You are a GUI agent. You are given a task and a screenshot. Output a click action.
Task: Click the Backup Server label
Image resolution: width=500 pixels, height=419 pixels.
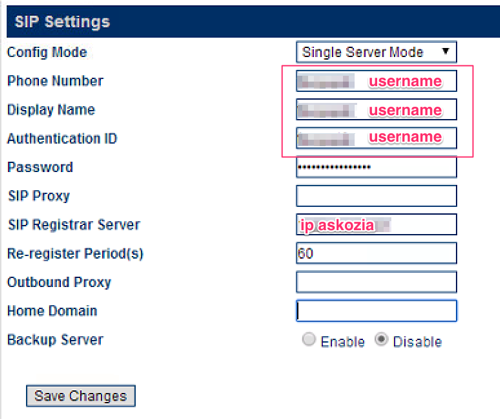tap(55, 340)
